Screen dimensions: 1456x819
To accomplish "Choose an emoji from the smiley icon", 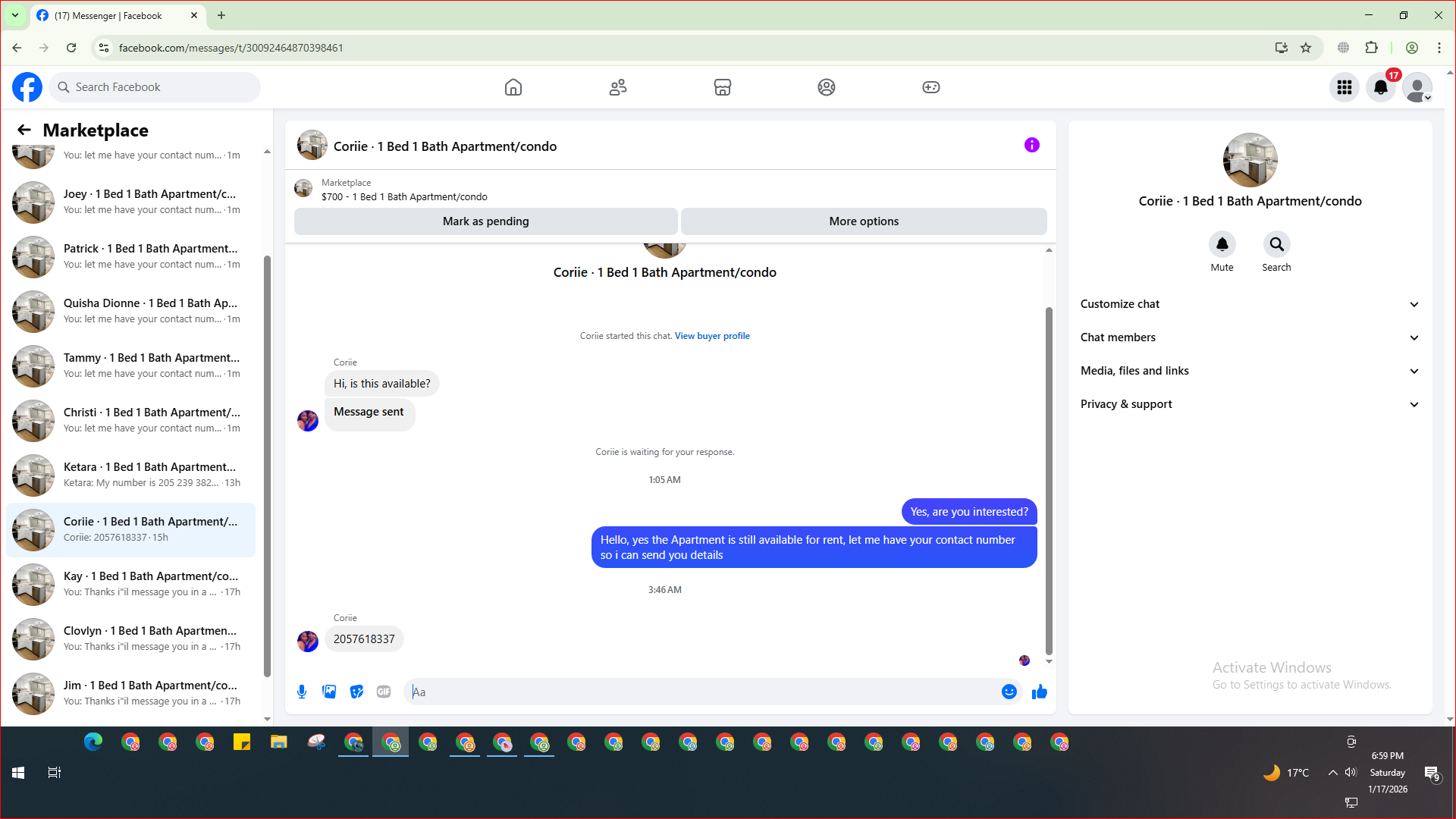I will click(x=1009, y=692).
